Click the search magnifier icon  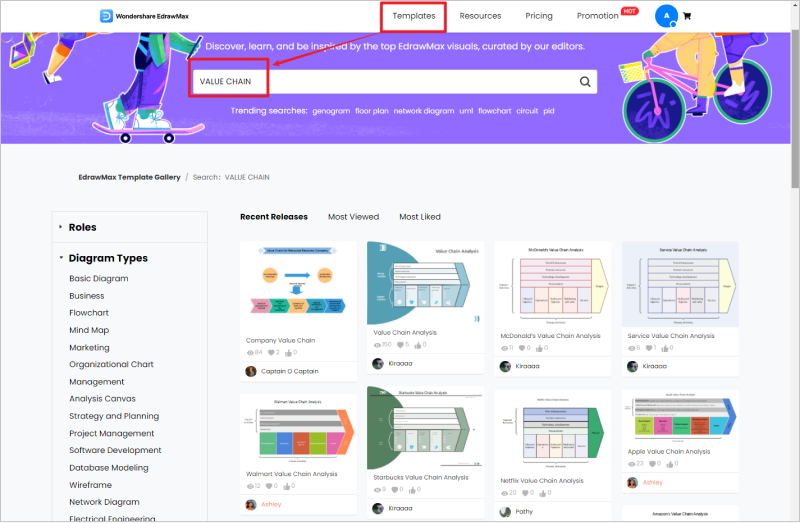585,82
